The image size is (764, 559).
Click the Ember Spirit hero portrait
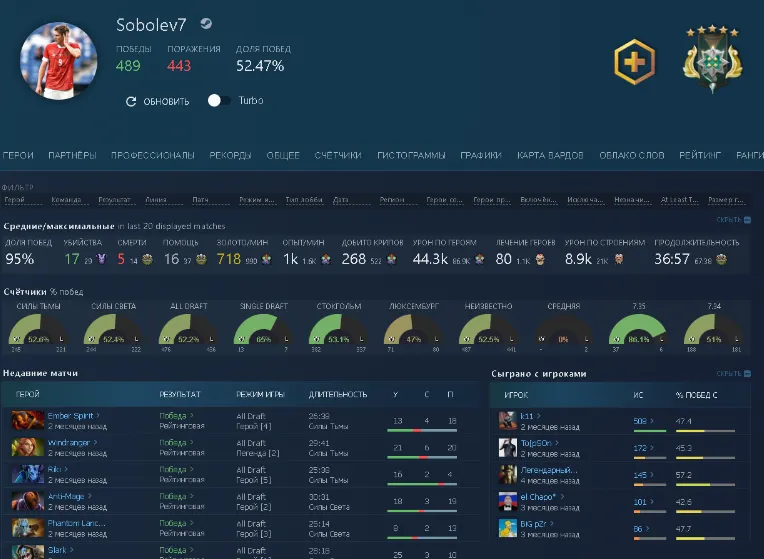click(28, 420)
